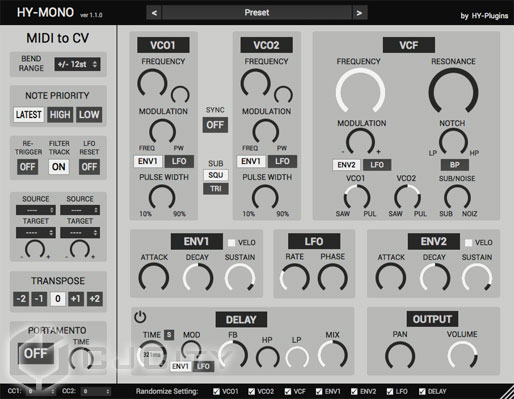This screenshot has height=399, width=514.
Task: Open the CC1 assignment dropdown
Action: coord(40,391)
